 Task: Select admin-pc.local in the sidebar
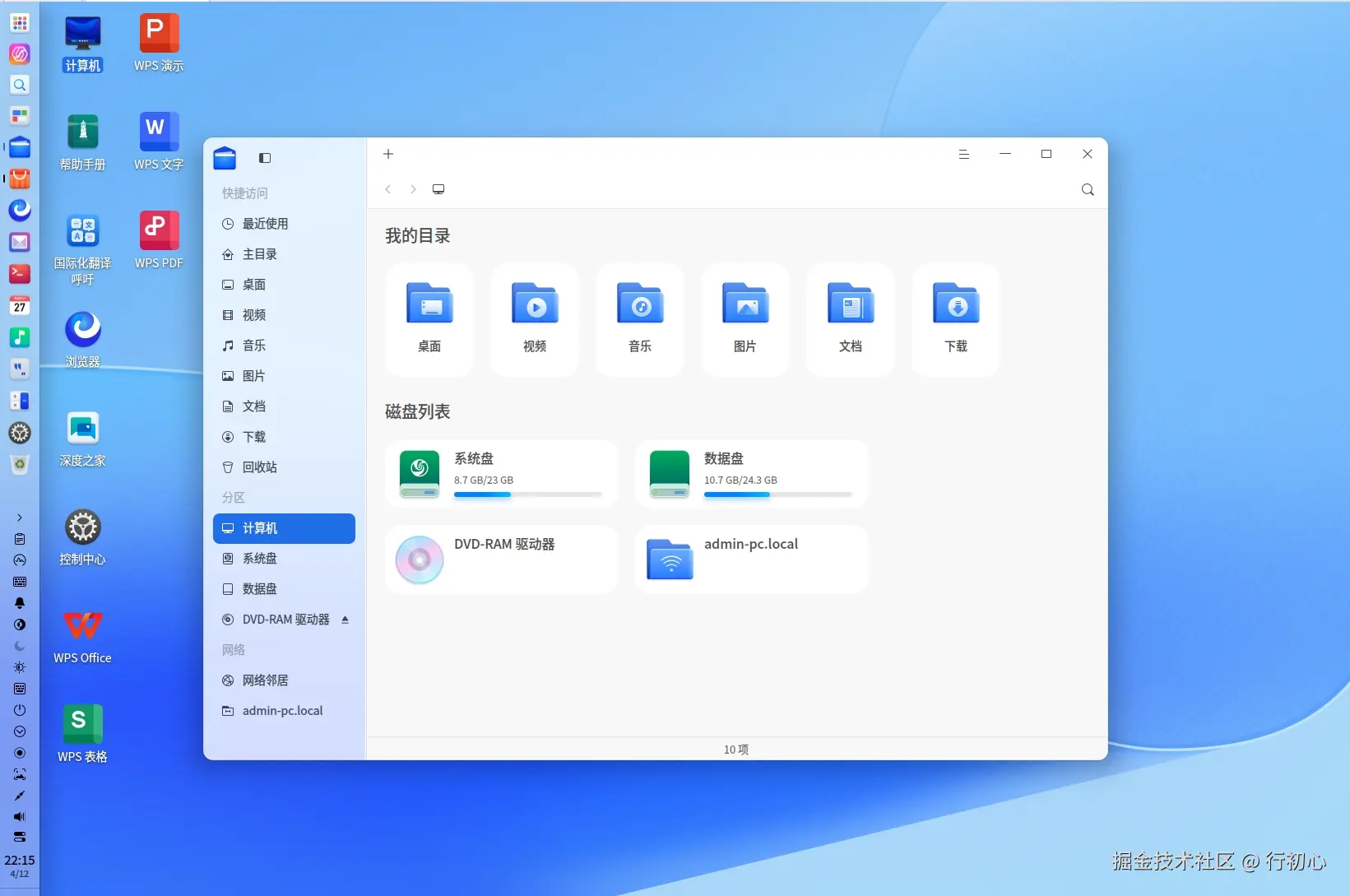284,711
